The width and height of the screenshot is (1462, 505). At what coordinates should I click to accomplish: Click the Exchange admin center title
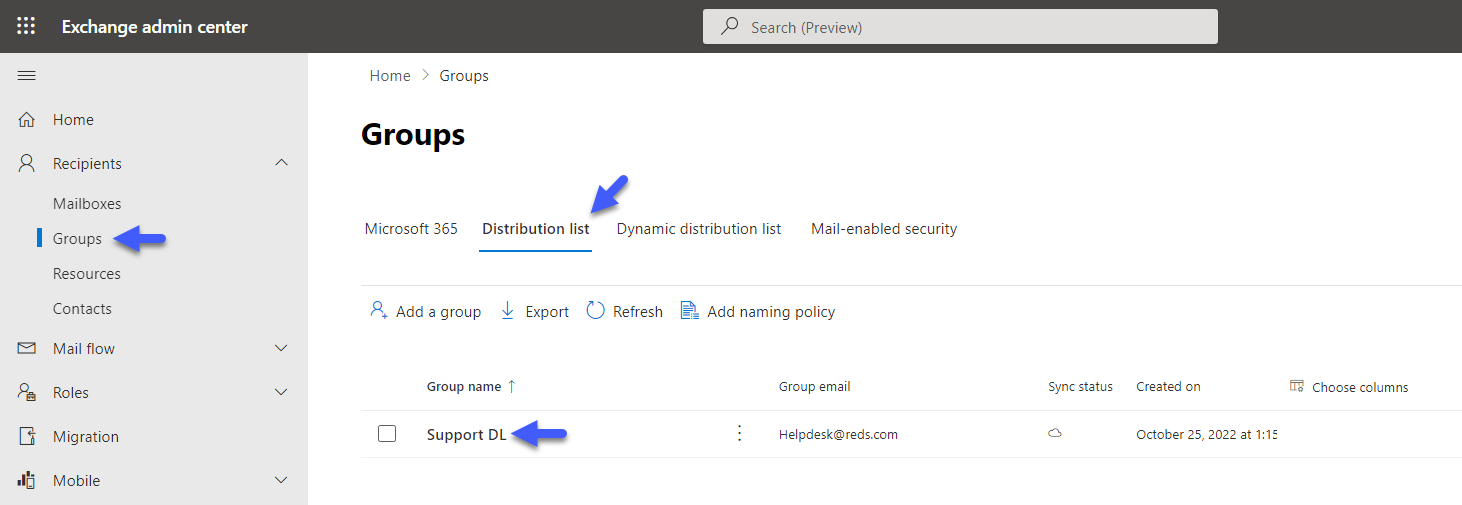155,27
